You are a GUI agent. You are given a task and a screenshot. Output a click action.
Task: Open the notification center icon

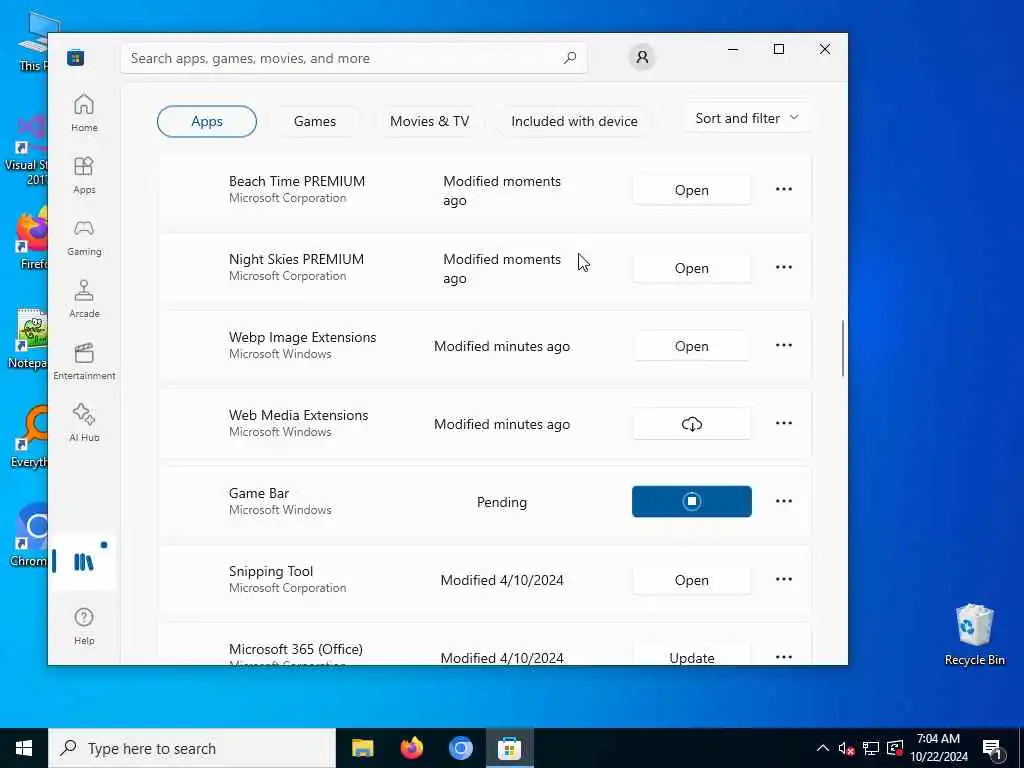coord(992,749)
